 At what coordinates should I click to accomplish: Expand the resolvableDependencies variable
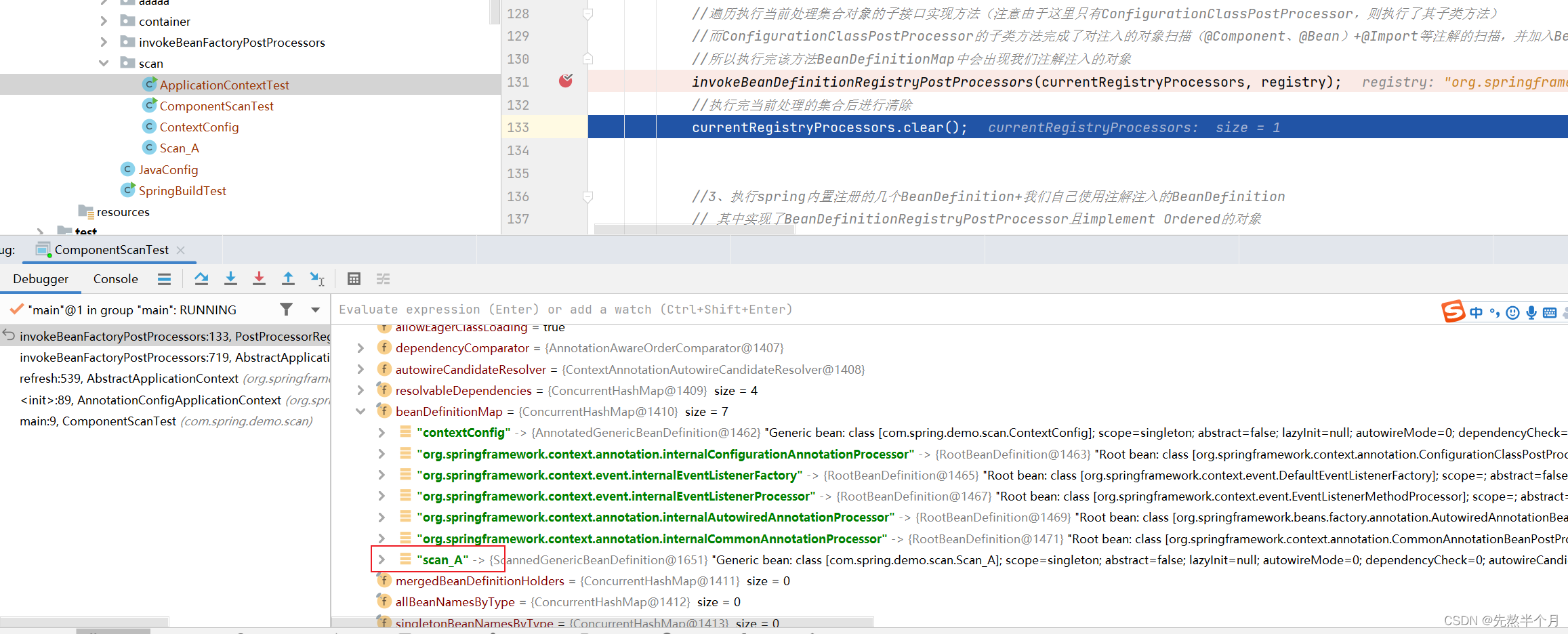point(360,390)
